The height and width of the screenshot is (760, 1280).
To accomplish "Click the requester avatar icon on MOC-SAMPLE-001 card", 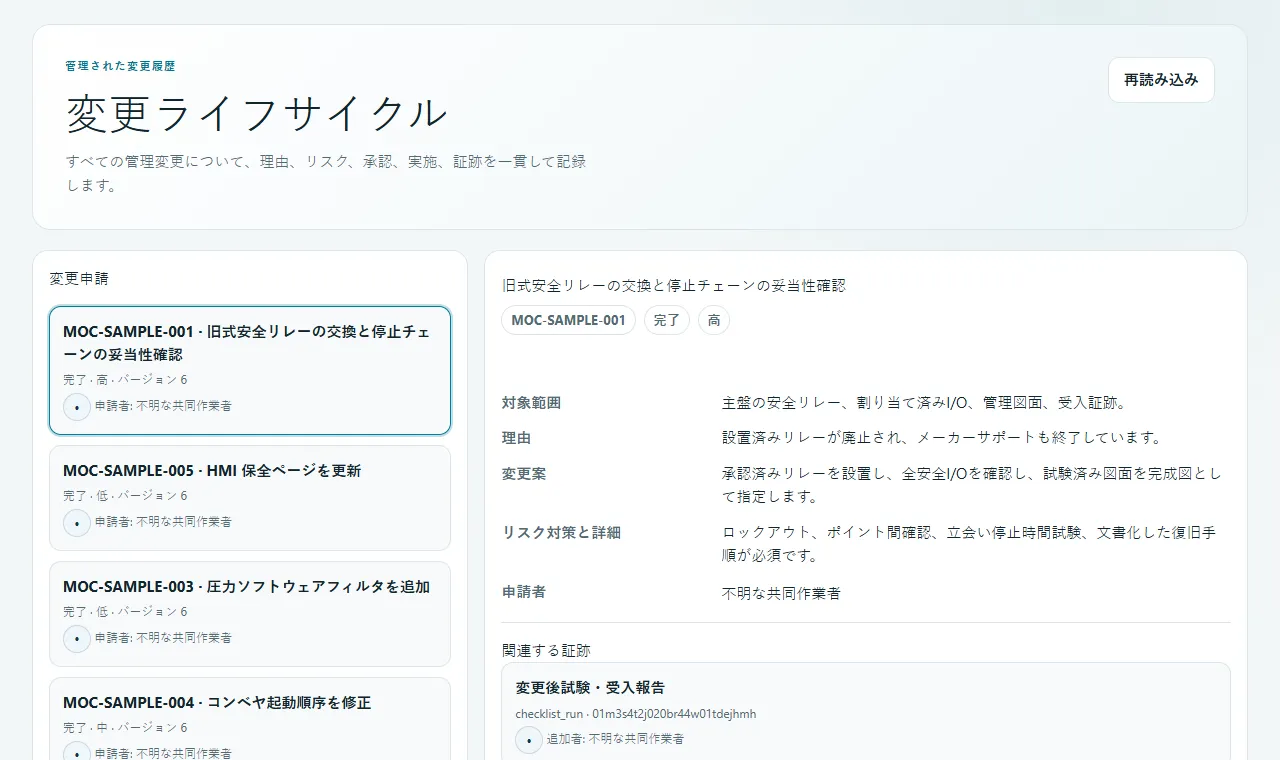I will (77, 407).
